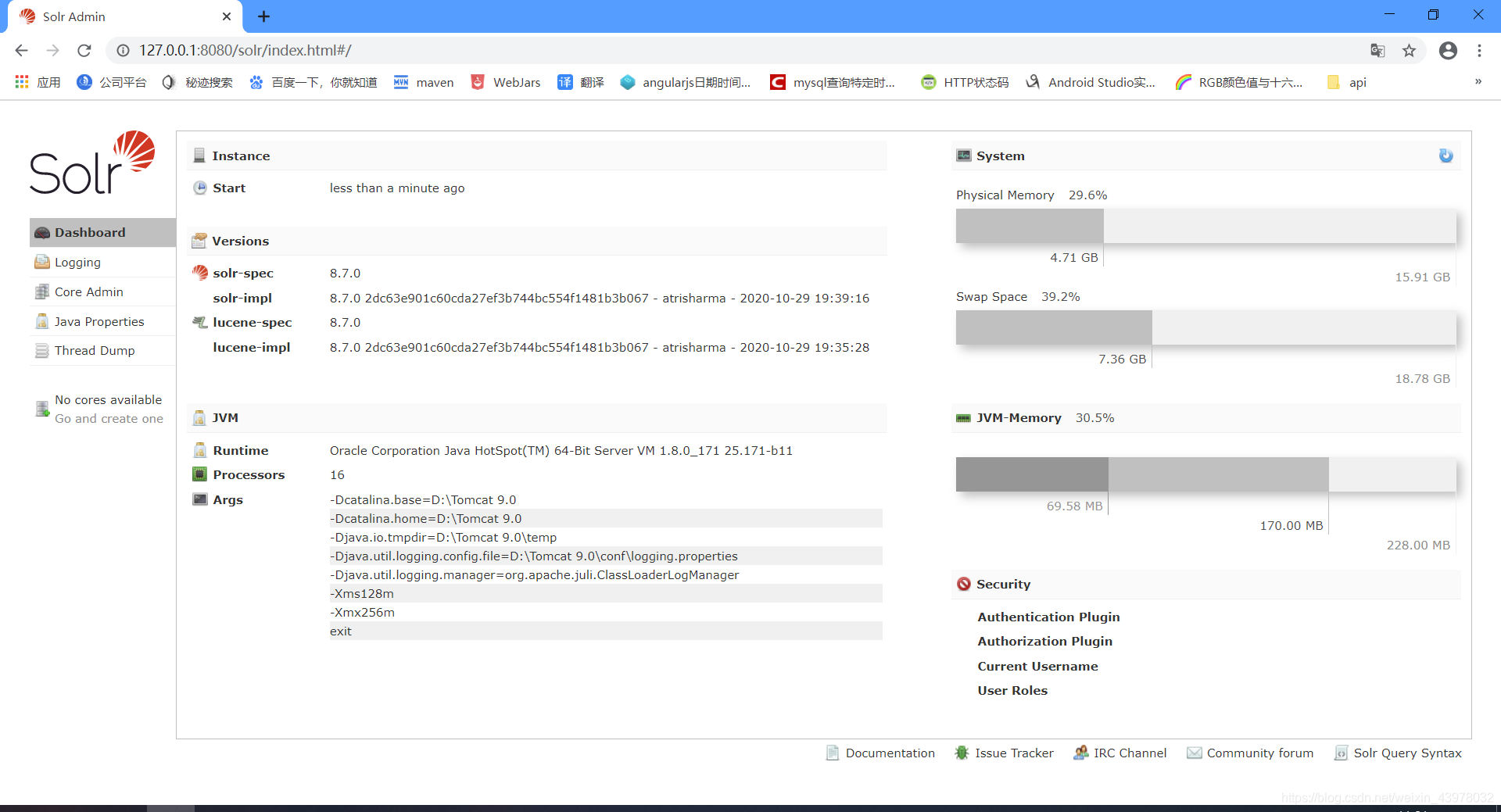
Task: Click the JVM-Memory chip icon
Action: coord(964,418)
